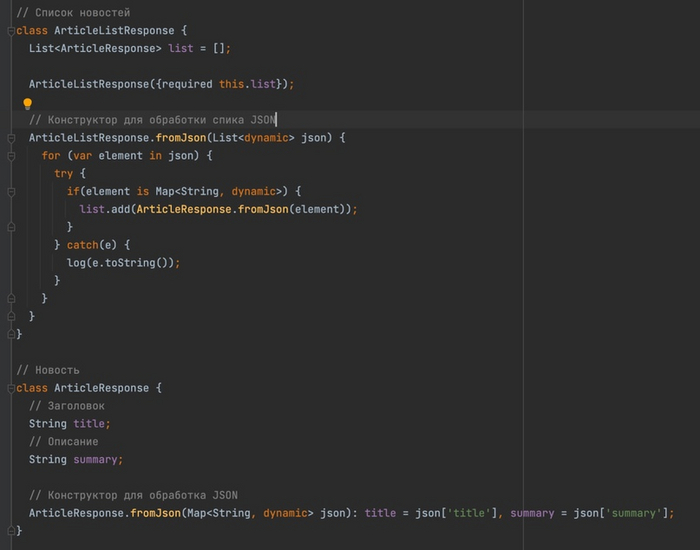Click fold end marker of the for loop
The width and height of the screenshot is (700, 550).
pyautogui.click(x=10, y=298)
